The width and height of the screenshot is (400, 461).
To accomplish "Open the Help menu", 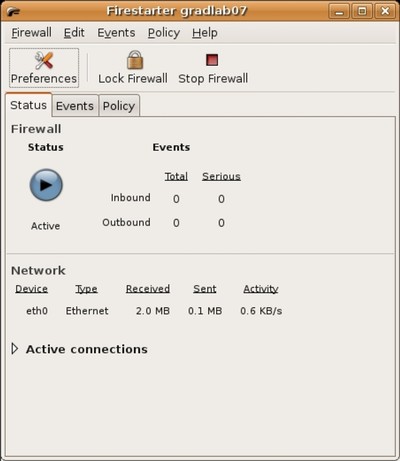I will click(x=205, y=33).
